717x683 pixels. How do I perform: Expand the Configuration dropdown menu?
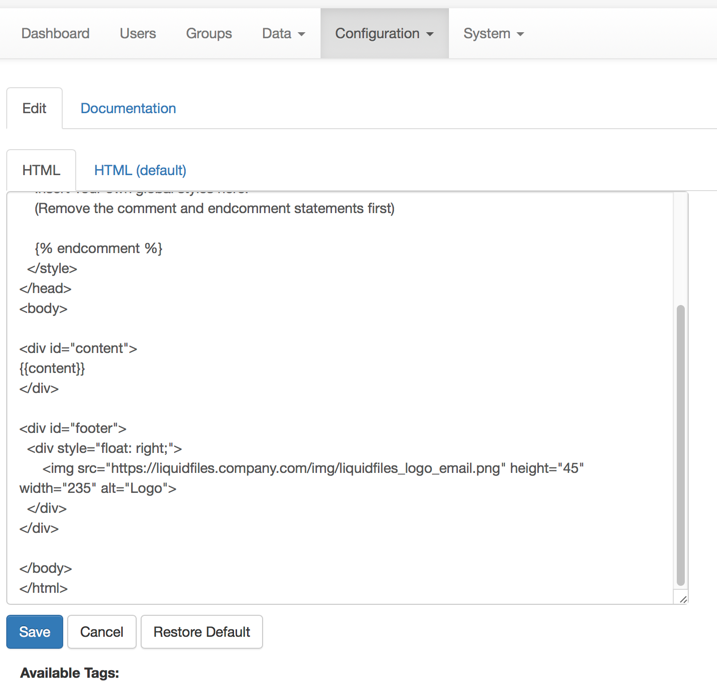coord(384,33)
